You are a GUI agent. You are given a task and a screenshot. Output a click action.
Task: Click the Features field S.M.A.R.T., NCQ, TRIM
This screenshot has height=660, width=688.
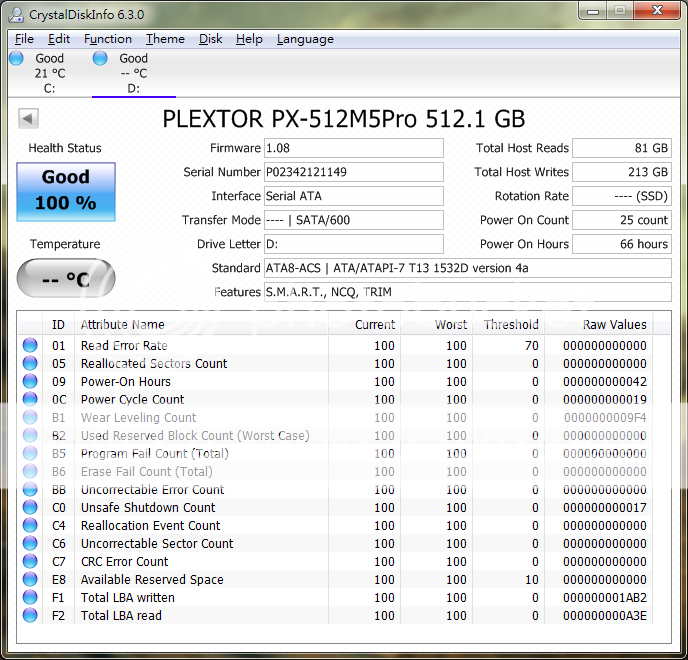pos(468,292)
